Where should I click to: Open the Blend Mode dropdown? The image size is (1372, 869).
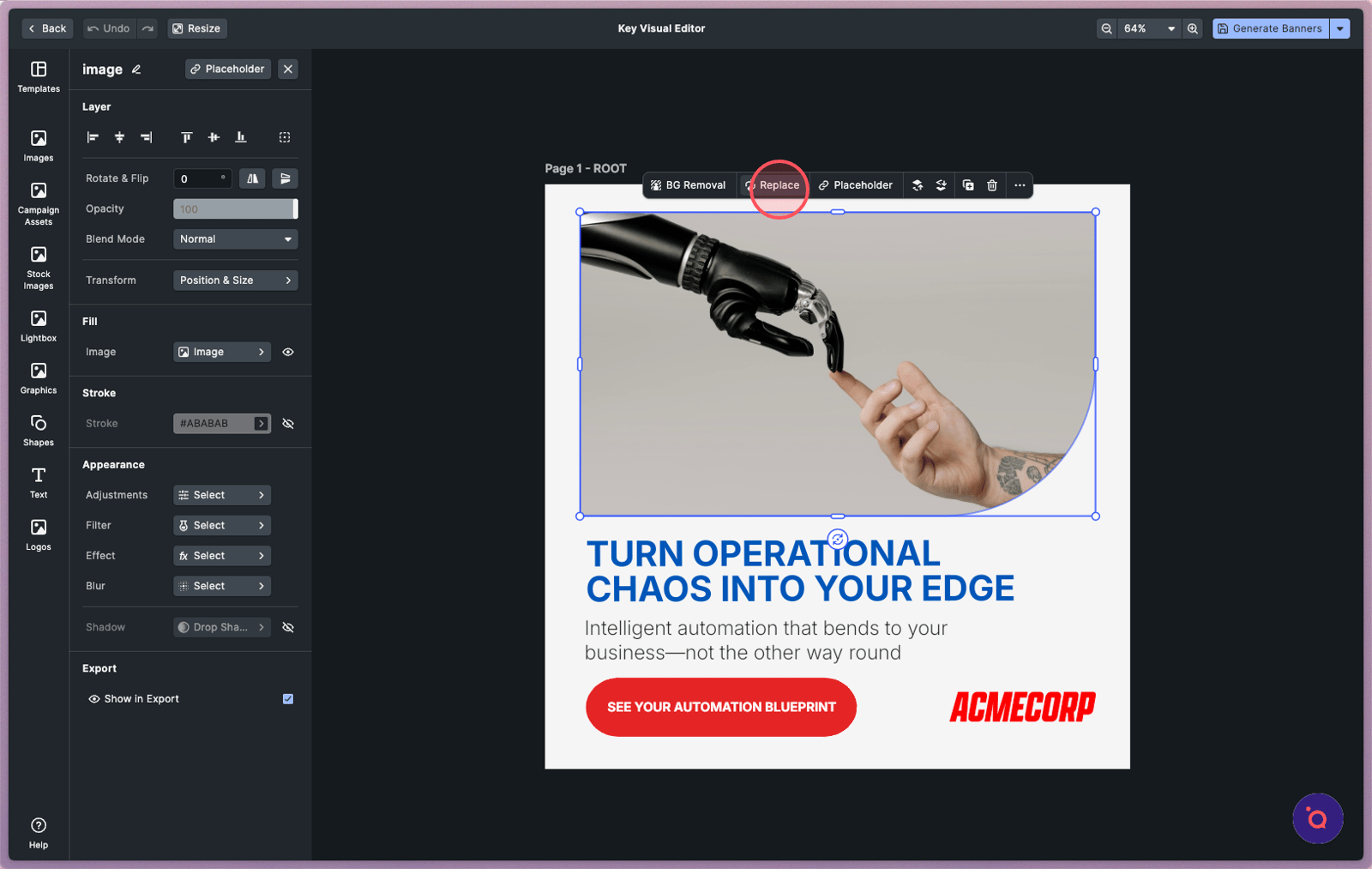pyautogui.click(x=235, y=239)
